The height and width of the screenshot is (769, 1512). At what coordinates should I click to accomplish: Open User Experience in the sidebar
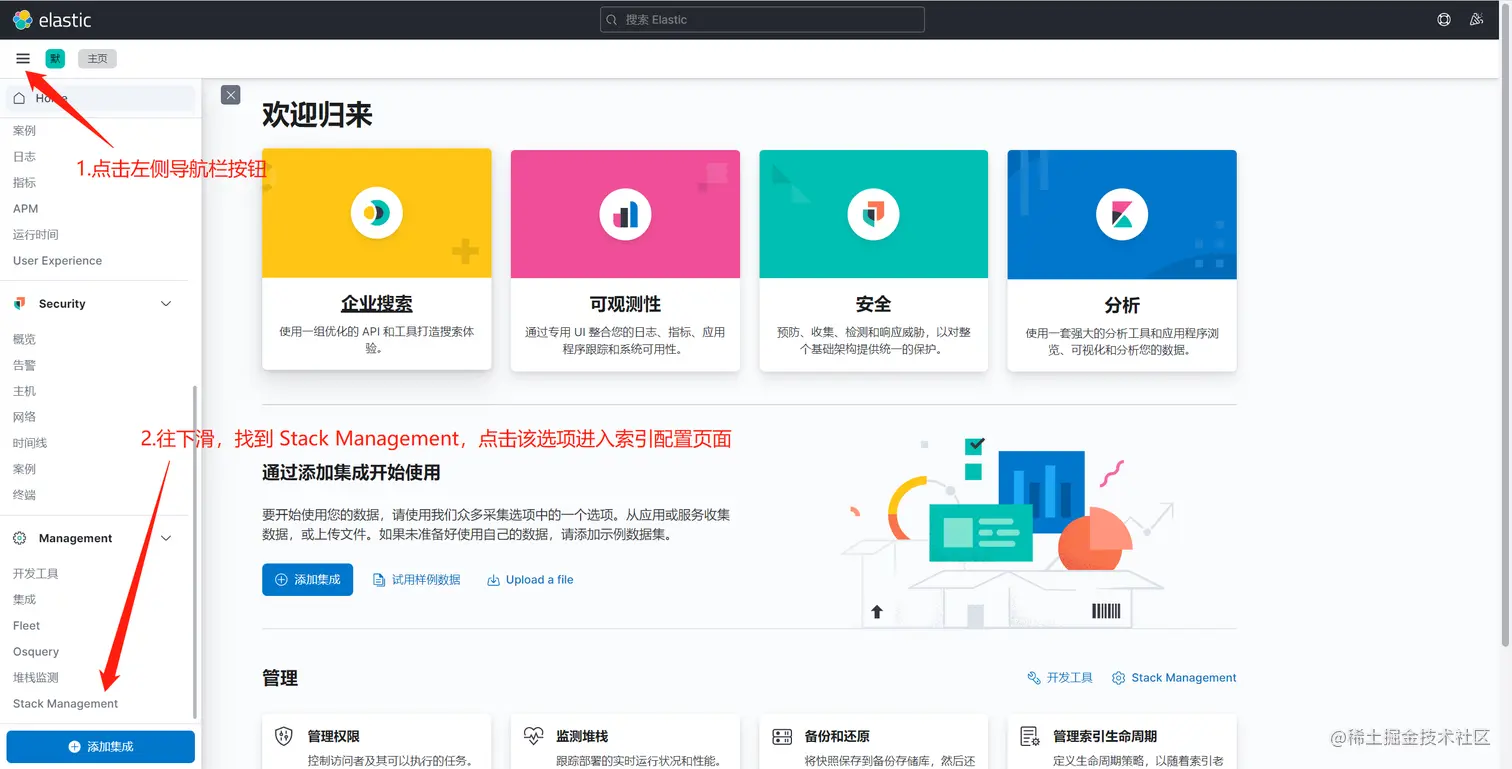coord(57,261)
